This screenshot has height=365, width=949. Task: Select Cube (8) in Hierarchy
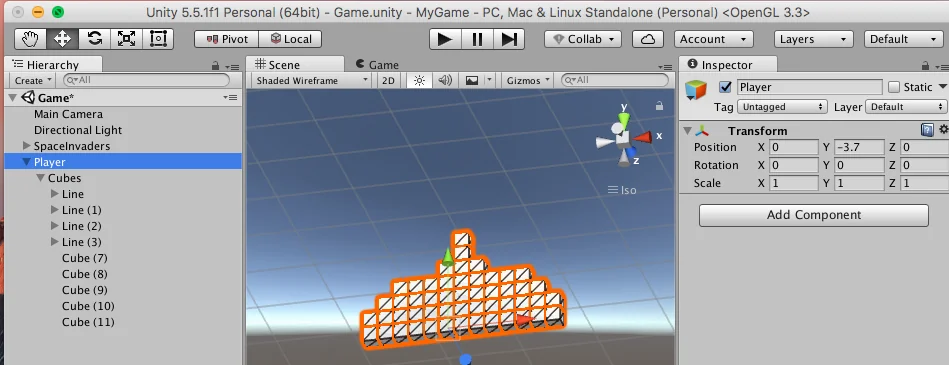[85, 274]
